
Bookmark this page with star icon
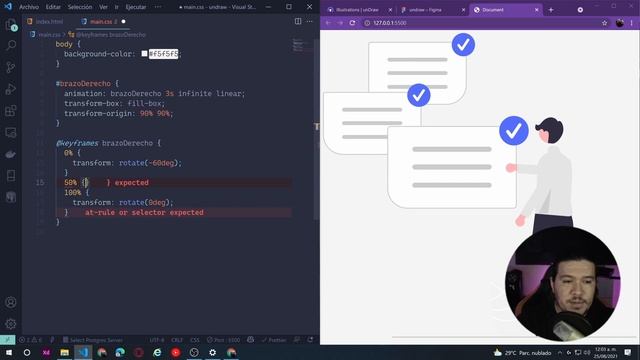[x=604, y=23]
